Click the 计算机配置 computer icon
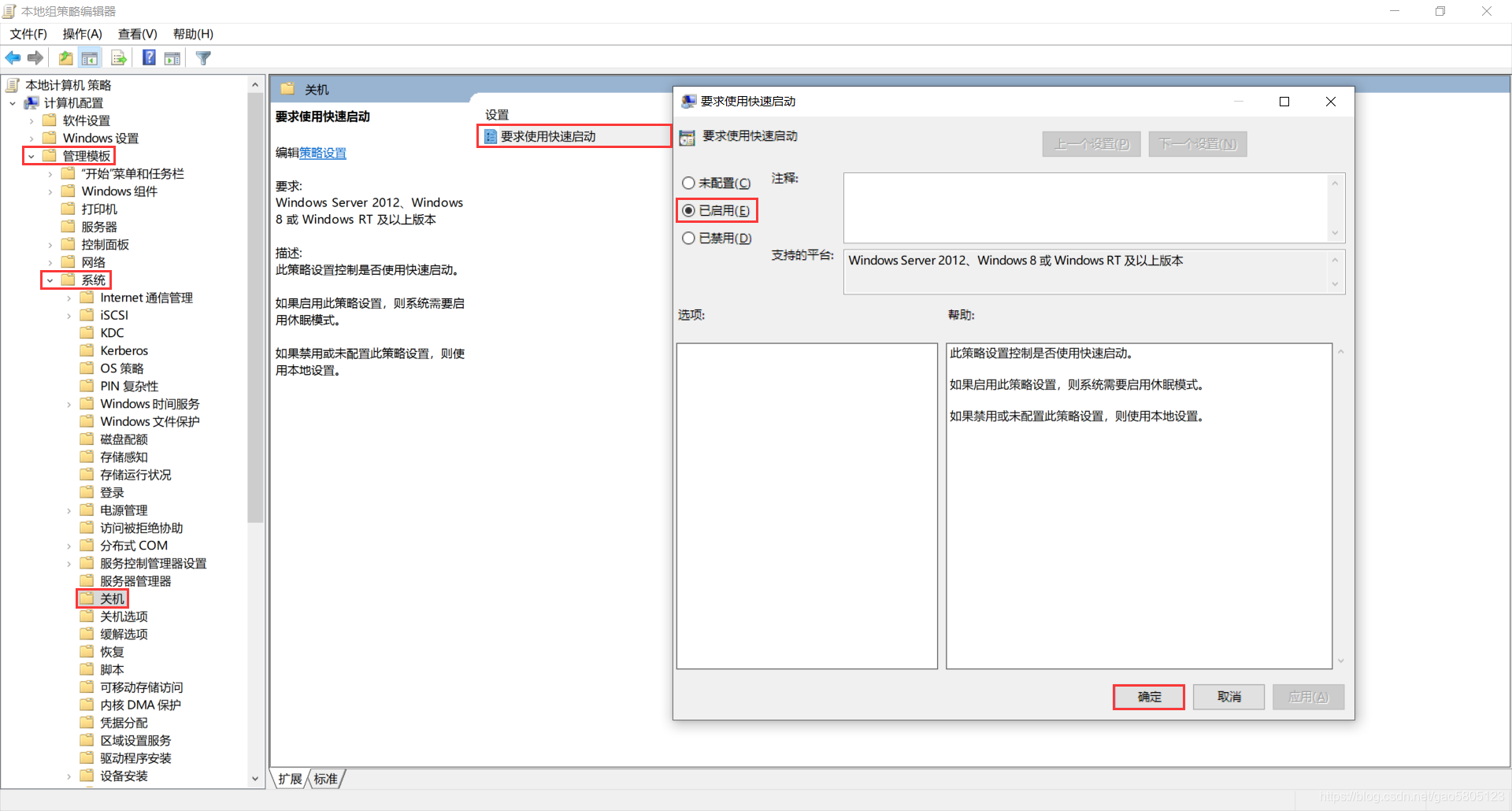Screen dimensions: 1512x811 pos(31,102)
